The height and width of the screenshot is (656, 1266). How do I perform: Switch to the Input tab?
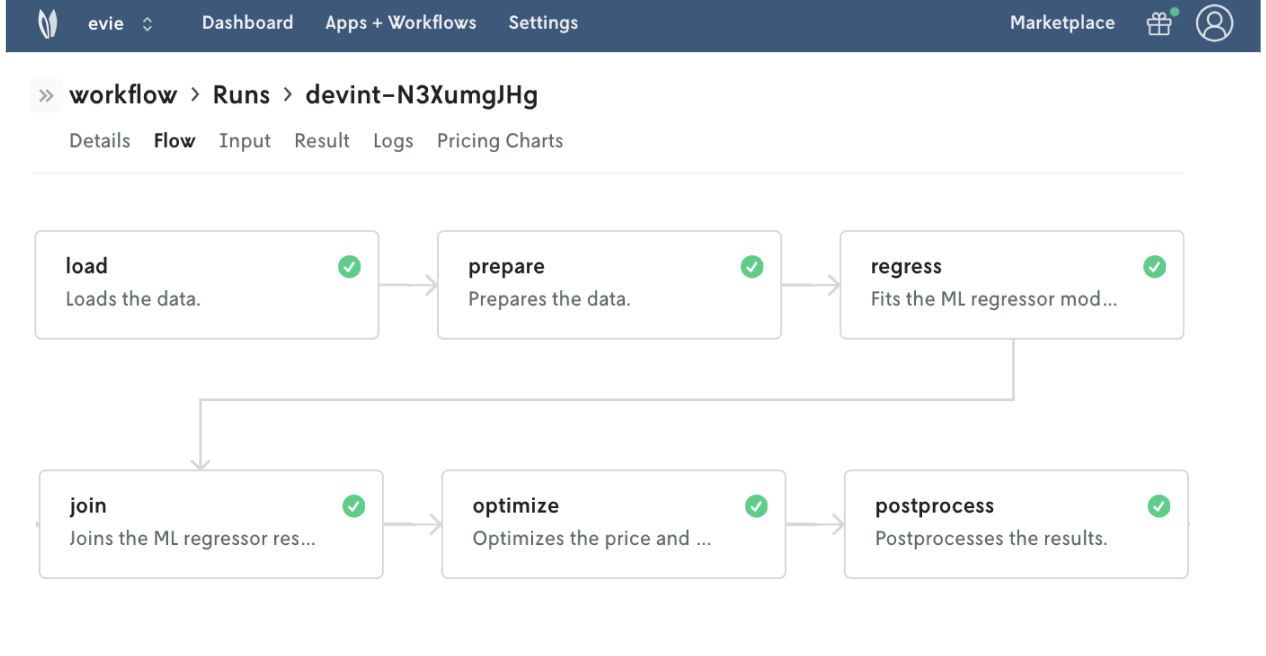245,141
